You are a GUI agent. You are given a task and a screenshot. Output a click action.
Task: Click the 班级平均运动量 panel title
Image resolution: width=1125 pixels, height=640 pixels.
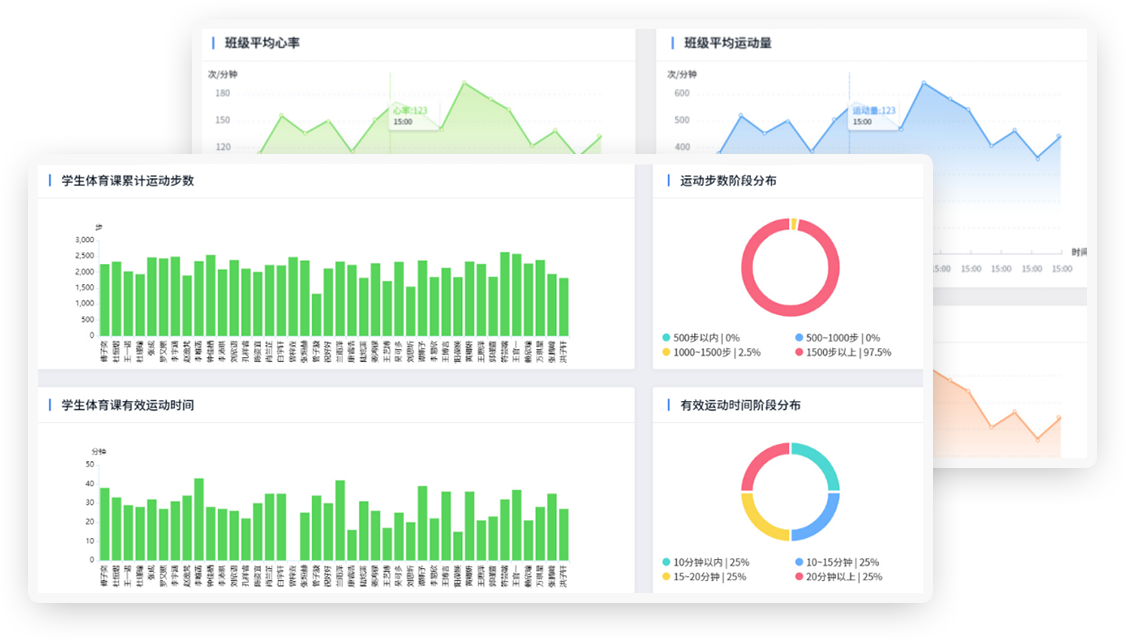point(727,43)
